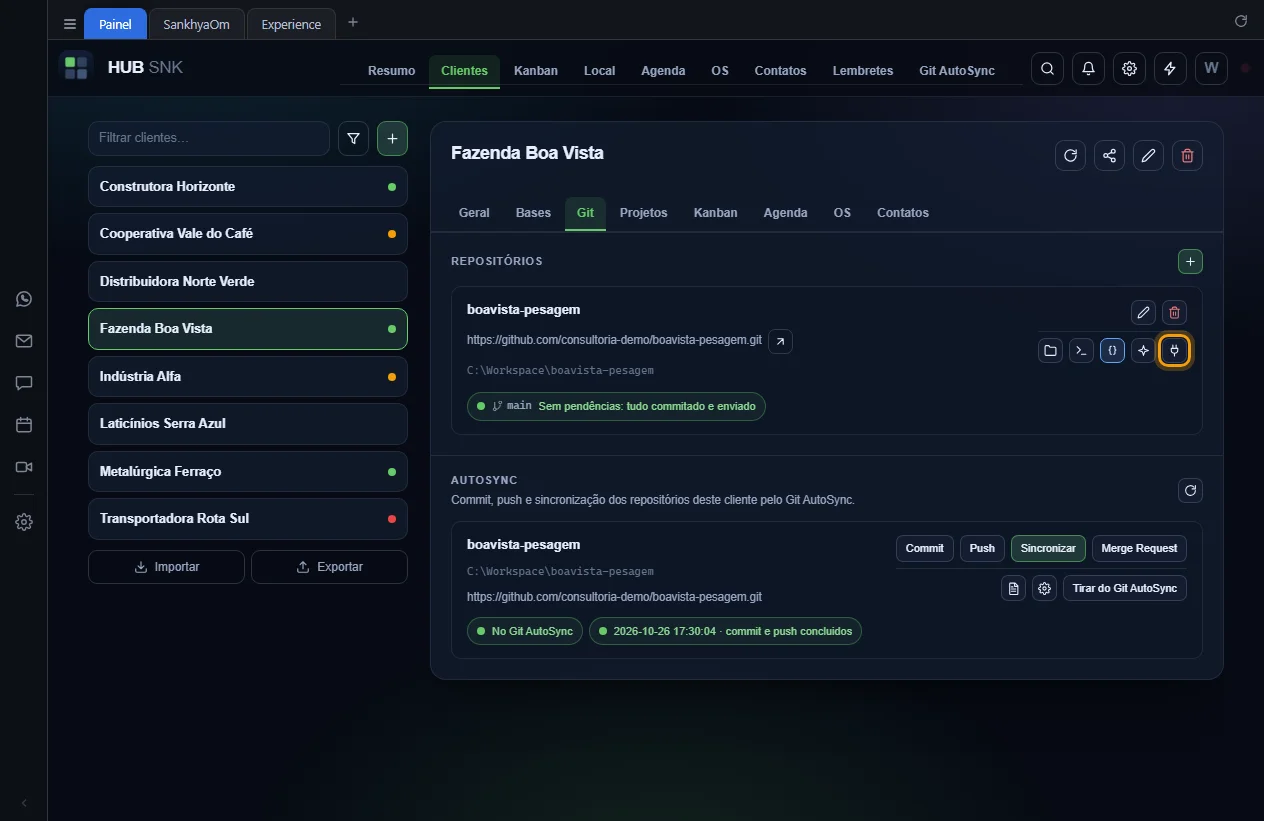Click the Commit button
The image size is (1264, 821).
click(925, 548)
